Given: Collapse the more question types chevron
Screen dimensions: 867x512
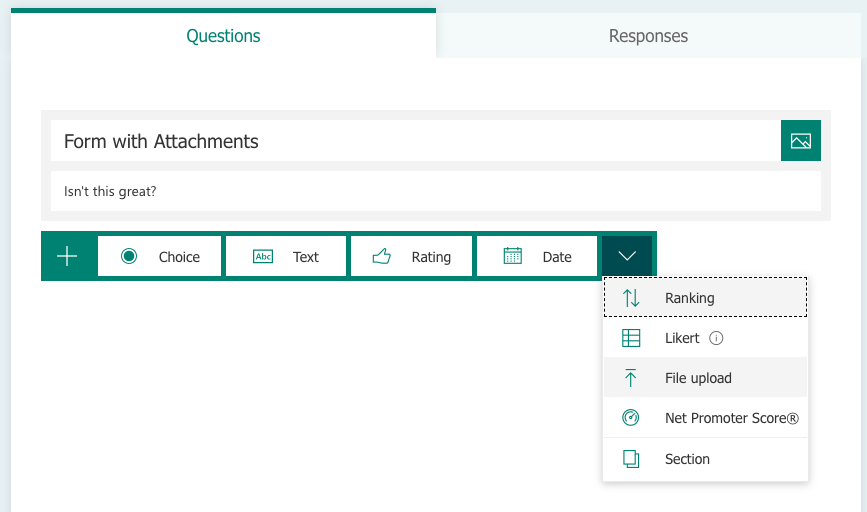Looking at the screenshot, I should click(627, 256).
